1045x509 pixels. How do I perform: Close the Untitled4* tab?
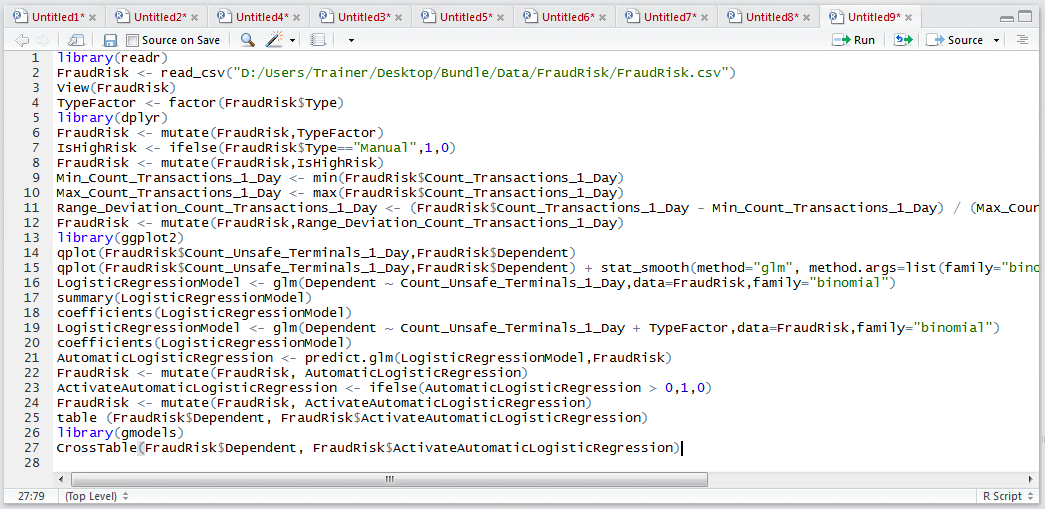tap(297, 17)
